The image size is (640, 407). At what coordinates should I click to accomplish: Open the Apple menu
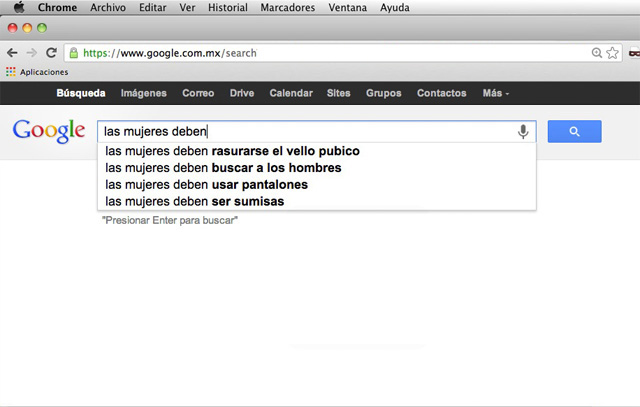17,7
